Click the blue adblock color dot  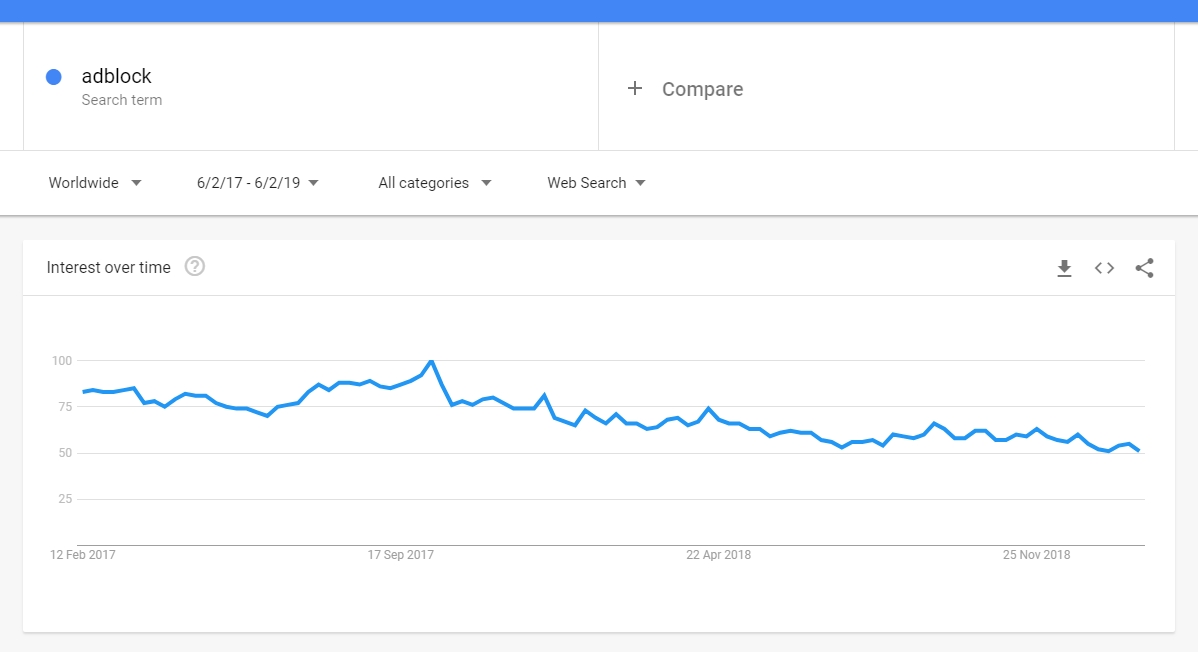pyautogui.click(x=53, y=76)
